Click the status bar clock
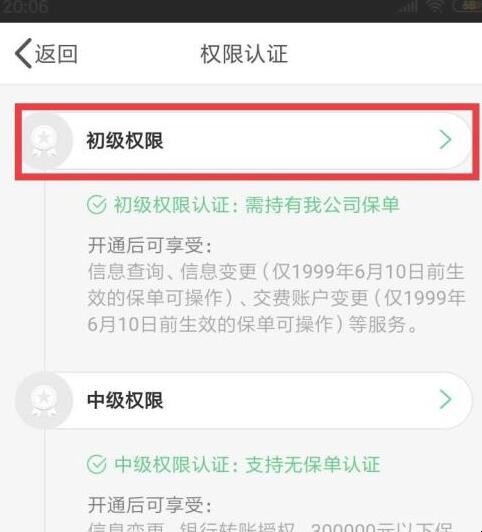The width and height of the screenshot is (482, 532). [24, 7]
